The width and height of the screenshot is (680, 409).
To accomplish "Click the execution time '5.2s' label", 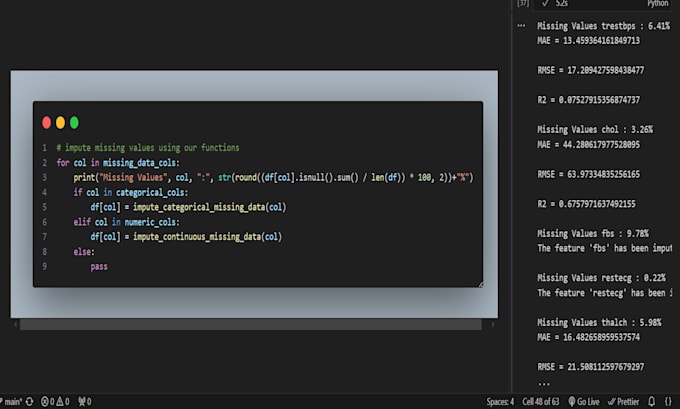I will point(562,3).
